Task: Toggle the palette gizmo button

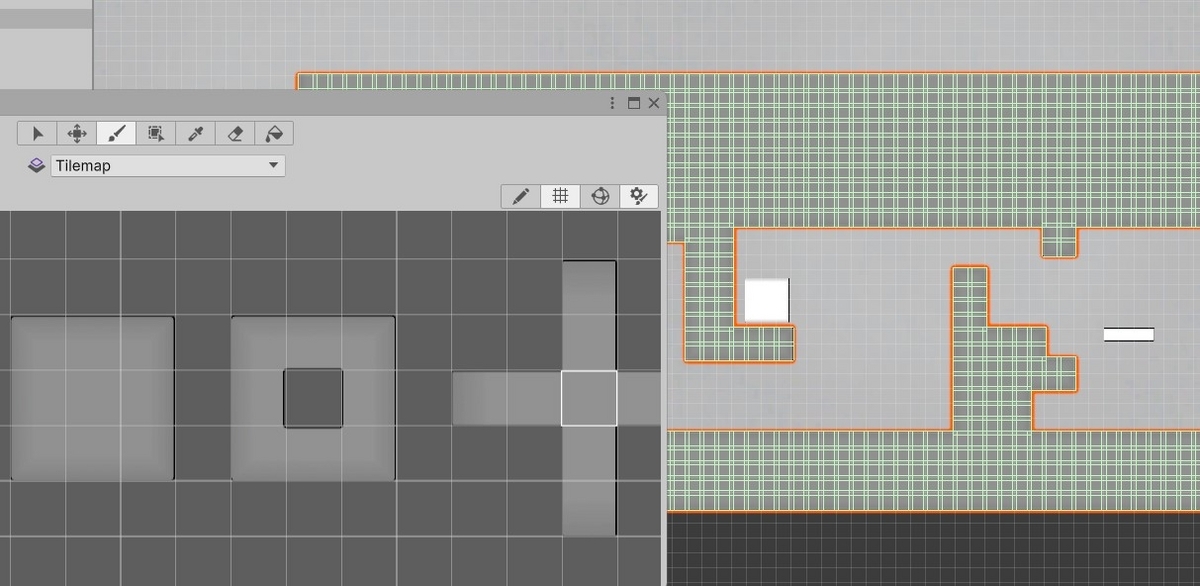Action: (599, 196)
